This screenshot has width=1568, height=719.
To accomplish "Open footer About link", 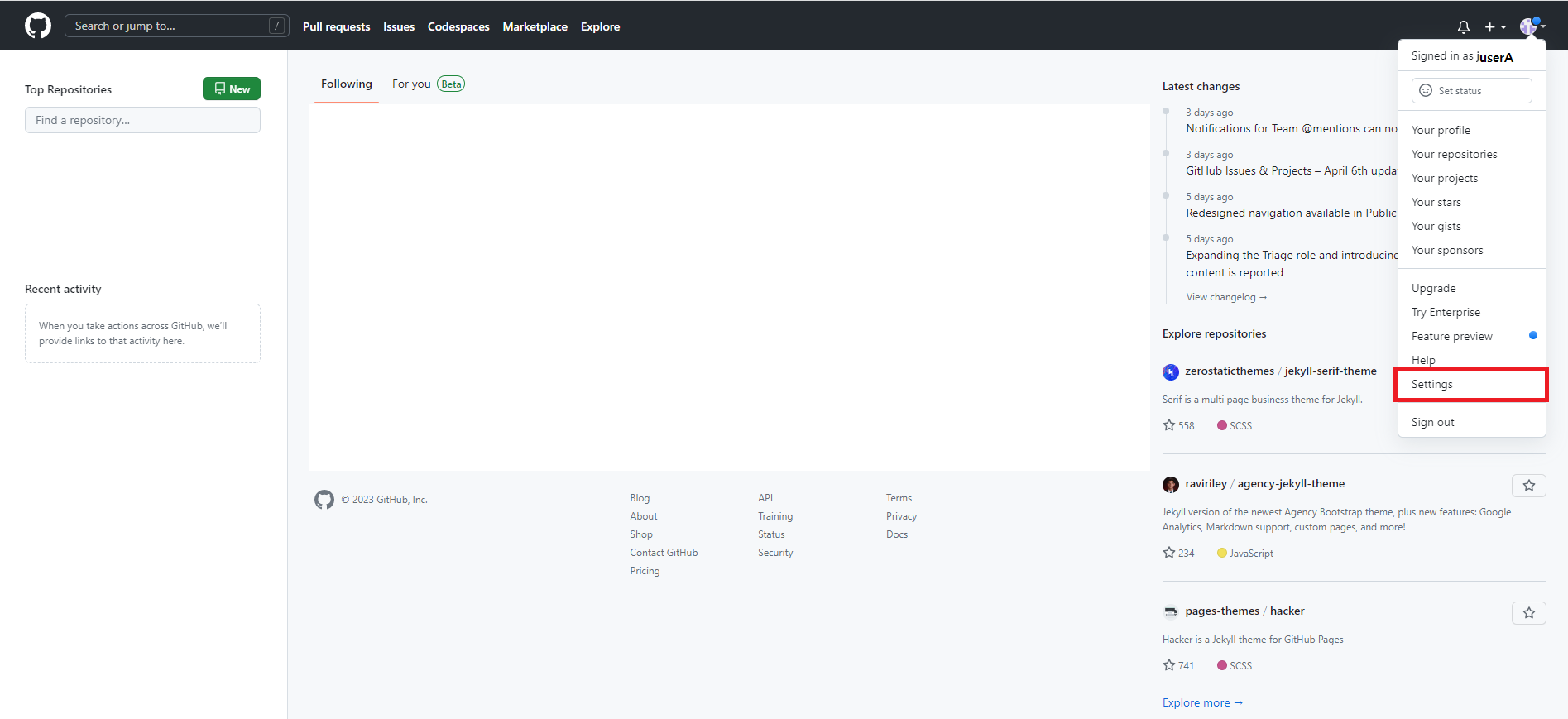I will [644, 516].
